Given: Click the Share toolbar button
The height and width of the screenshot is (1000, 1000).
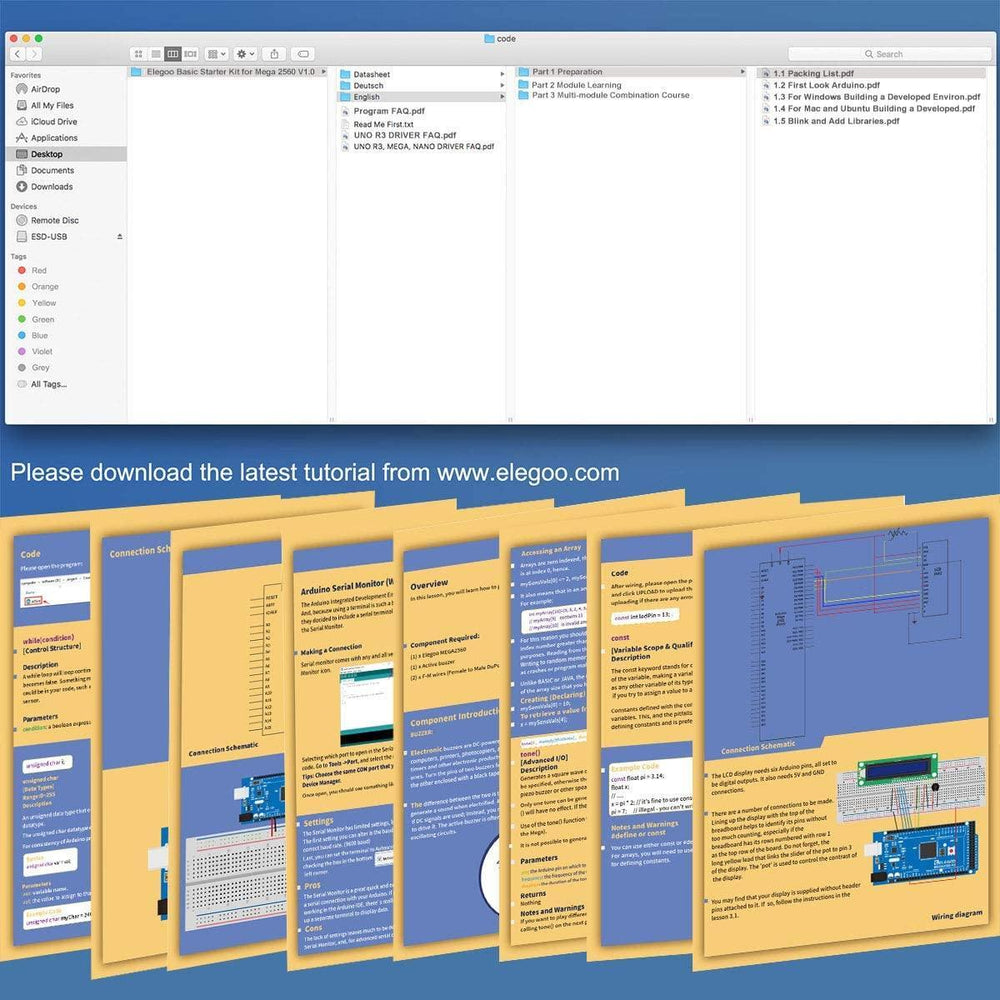Looking at the screenshot, I should (x=275, y=54).
